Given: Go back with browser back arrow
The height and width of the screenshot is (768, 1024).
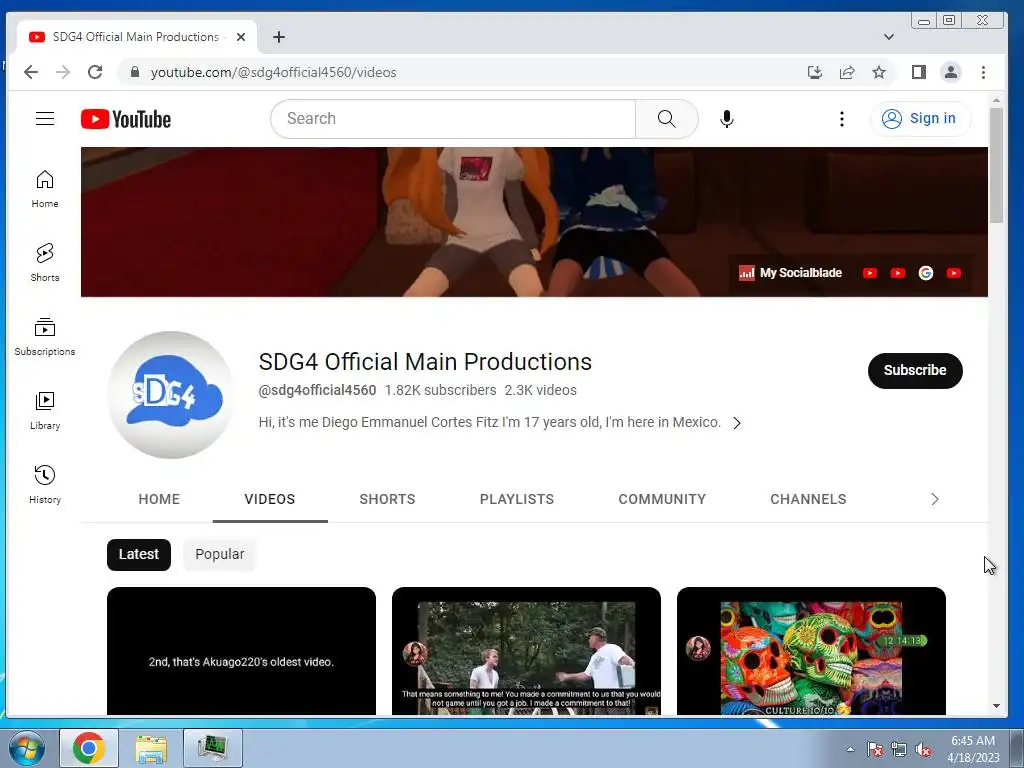Looking at the screenshot, I should tap(31, 72).
